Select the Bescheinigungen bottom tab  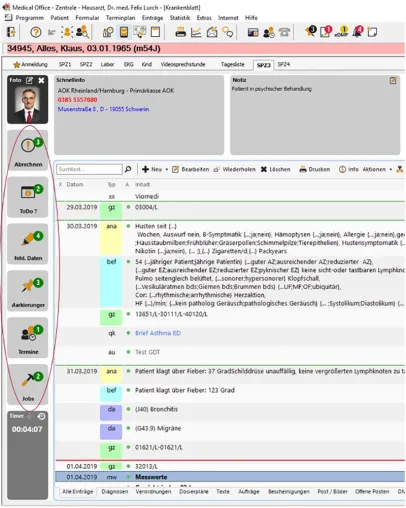click(x=289, y=492)
